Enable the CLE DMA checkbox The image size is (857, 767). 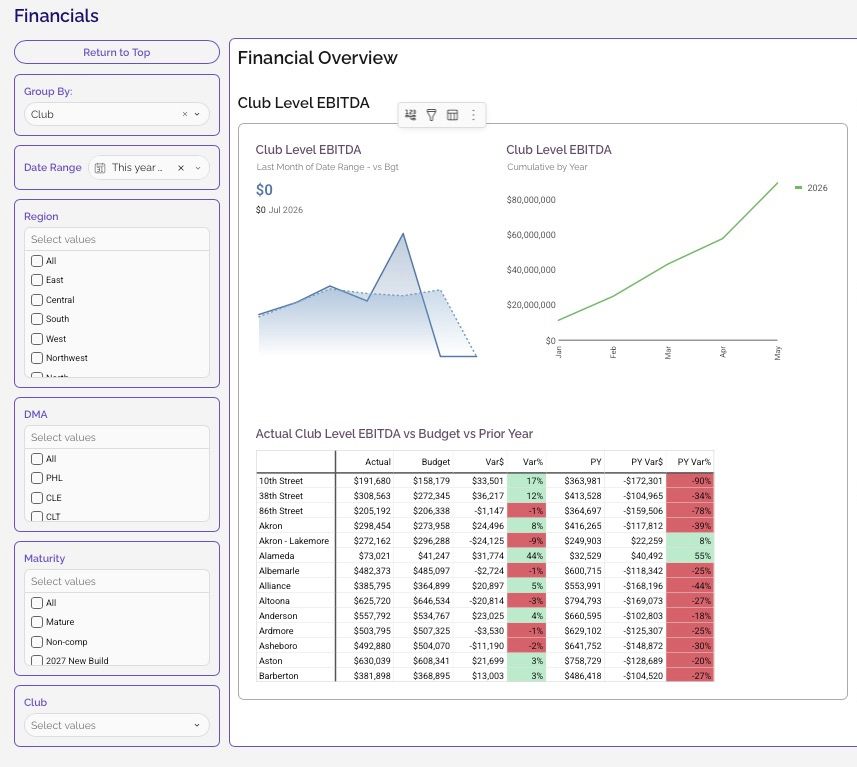click(37, 497)
